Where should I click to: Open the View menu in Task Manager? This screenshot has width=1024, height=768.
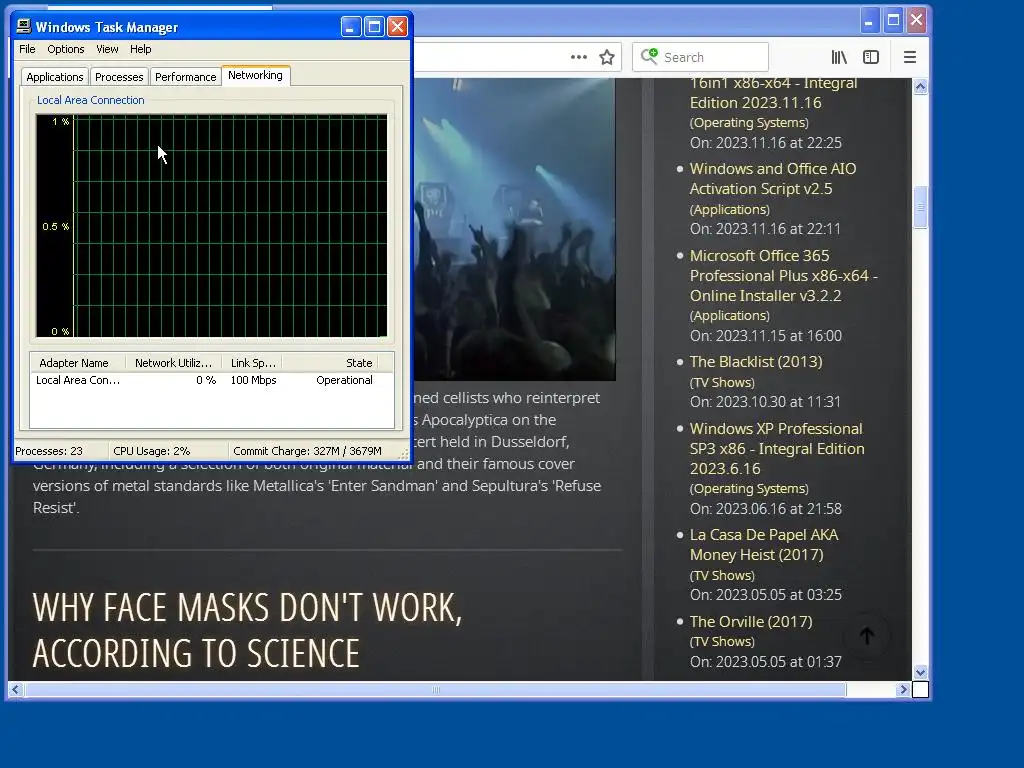[107, 49]
